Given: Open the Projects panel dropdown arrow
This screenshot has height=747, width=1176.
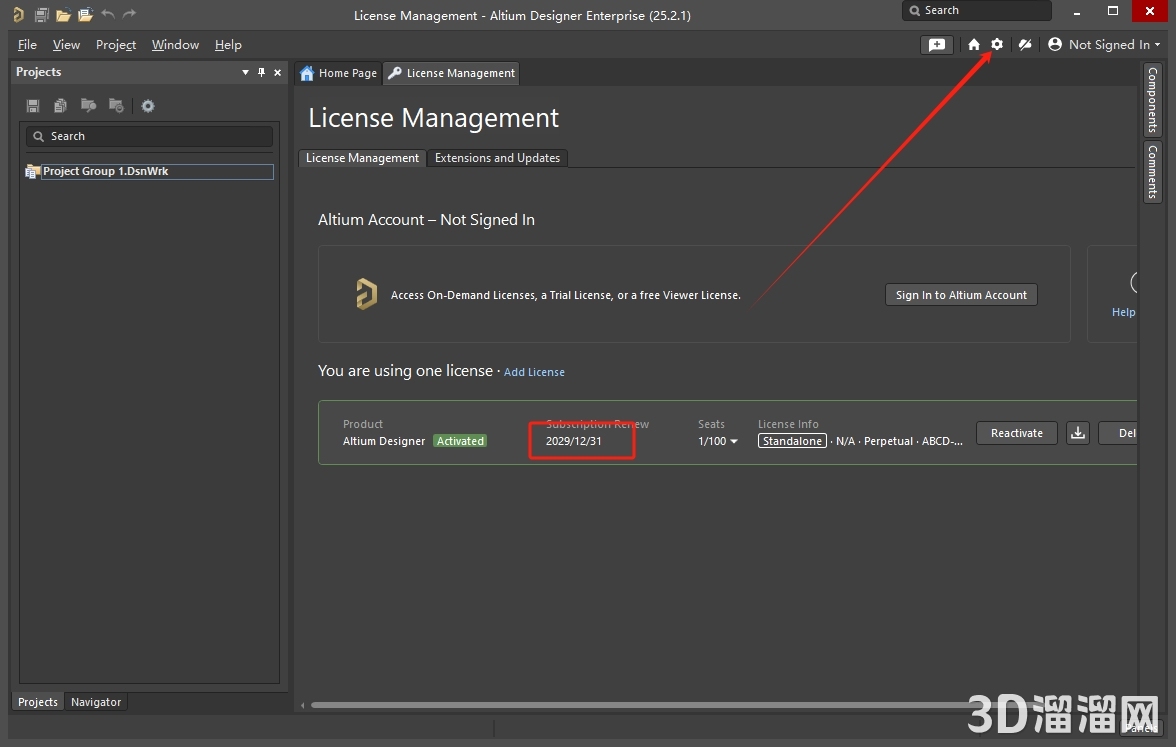Looking at the screenshot, I should [245, 73].
